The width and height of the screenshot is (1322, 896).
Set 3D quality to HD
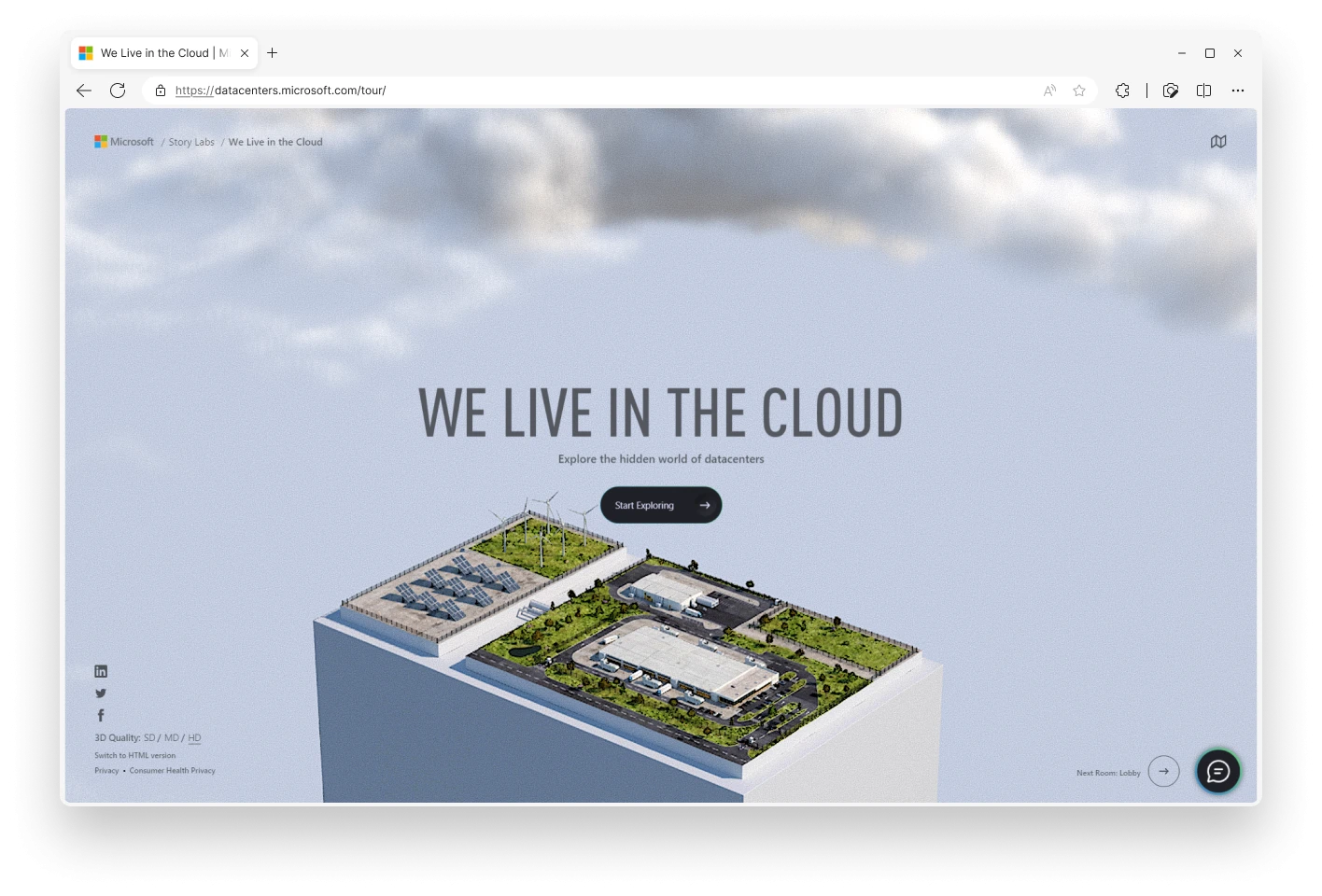pos(194,738)
